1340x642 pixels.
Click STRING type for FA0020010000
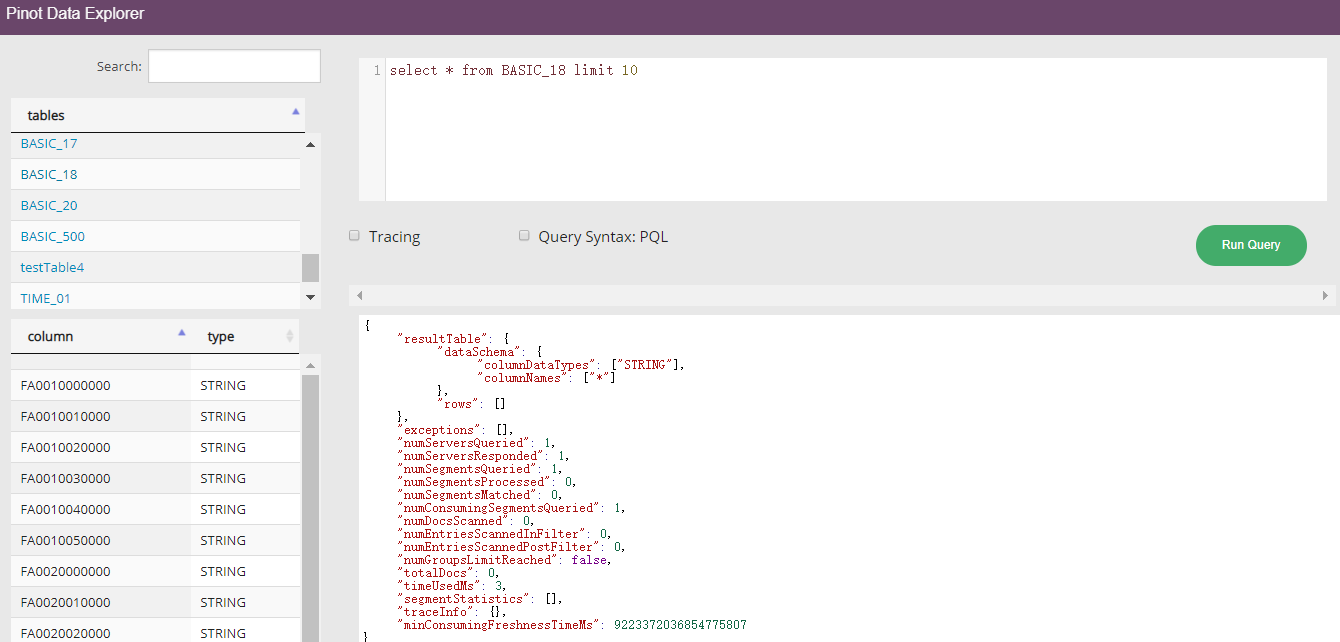click(223, 603)
